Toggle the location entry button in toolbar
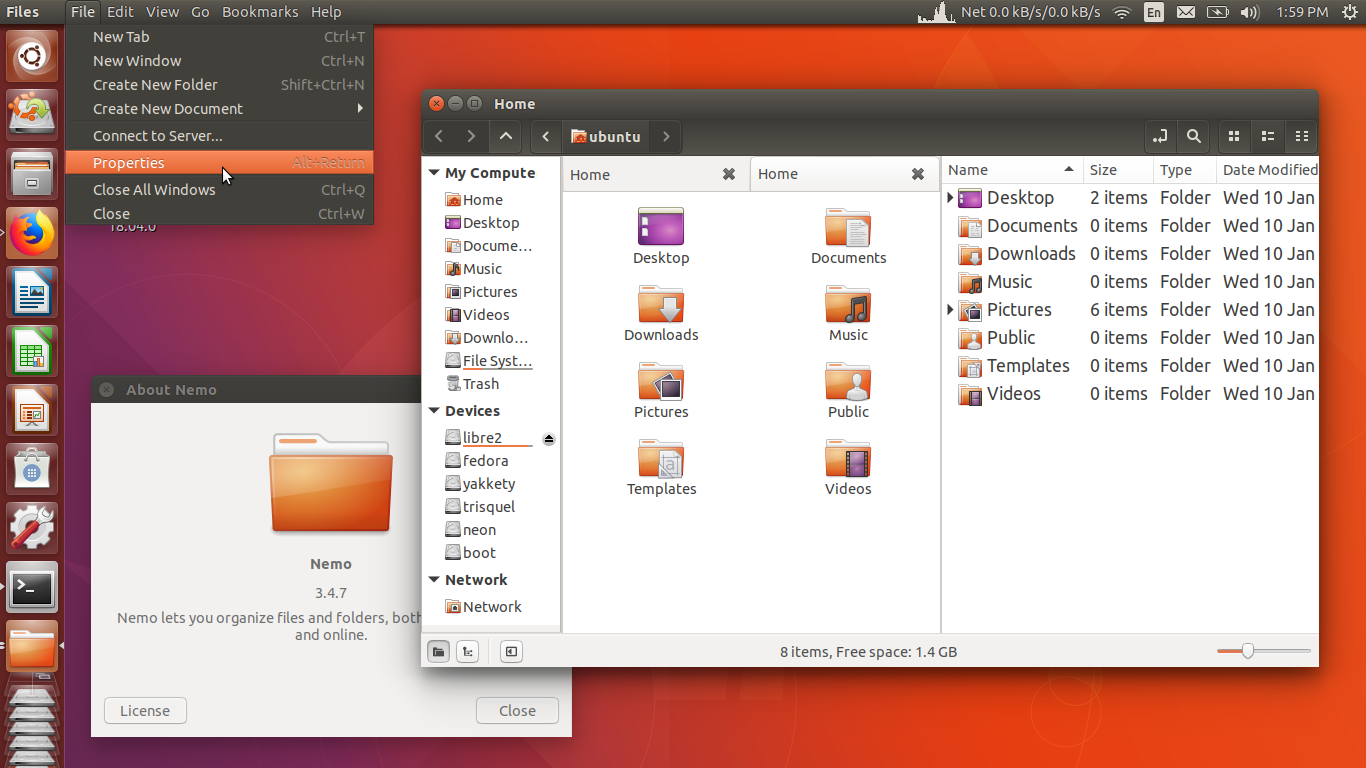 pyautogui.click(x=1161, y=136)
